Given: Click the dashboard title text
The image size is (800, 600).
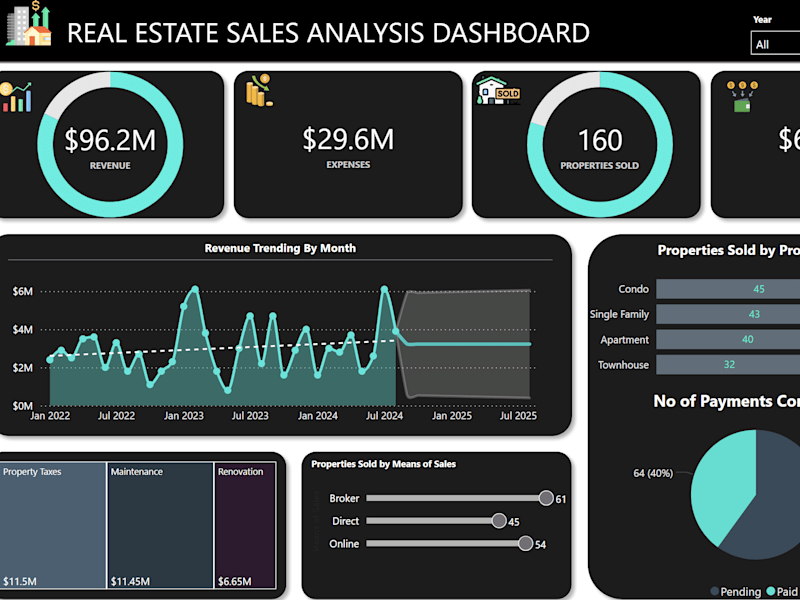Looking at the screenshot, I should coord(329,33).
